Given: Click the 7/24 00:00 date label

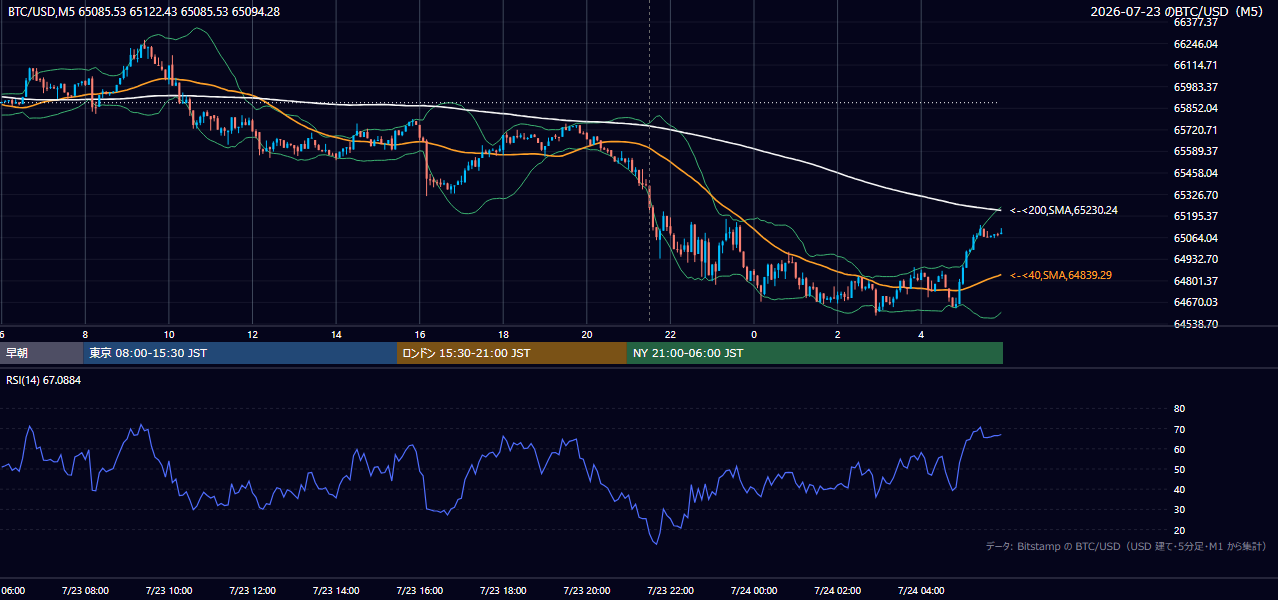Looking at the screenshot, I should point(753,591).
